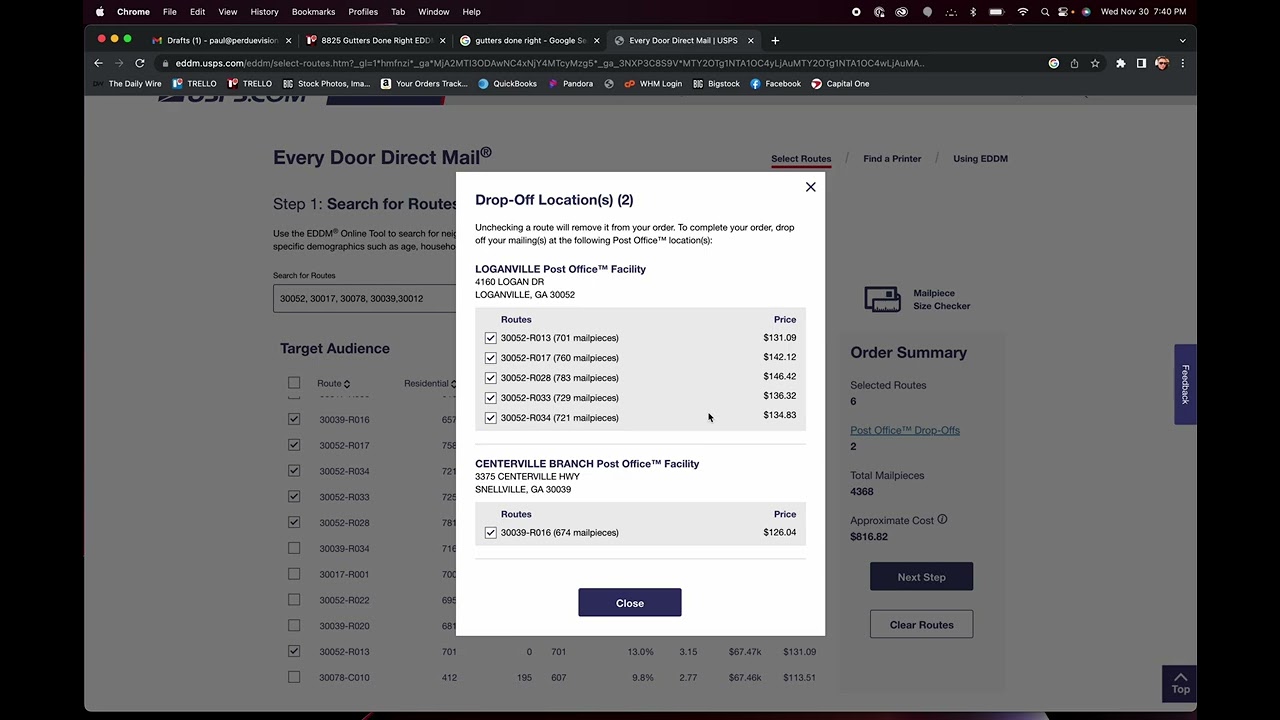Open Control Center in menu bar
Screen dimensions: 1280x720
[1066, 12]
